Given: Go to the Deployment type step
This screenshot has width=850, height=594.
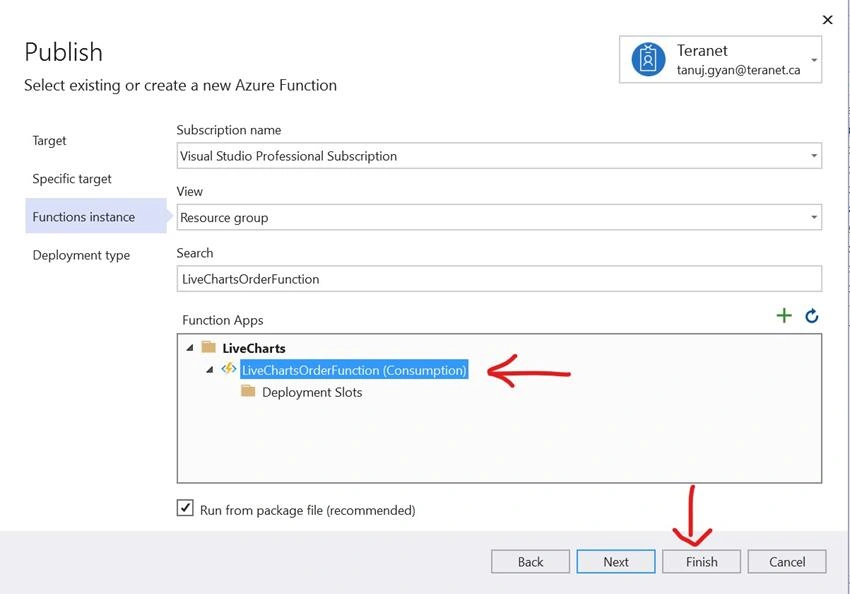Looking at the screenshot, I should point(81,255).
